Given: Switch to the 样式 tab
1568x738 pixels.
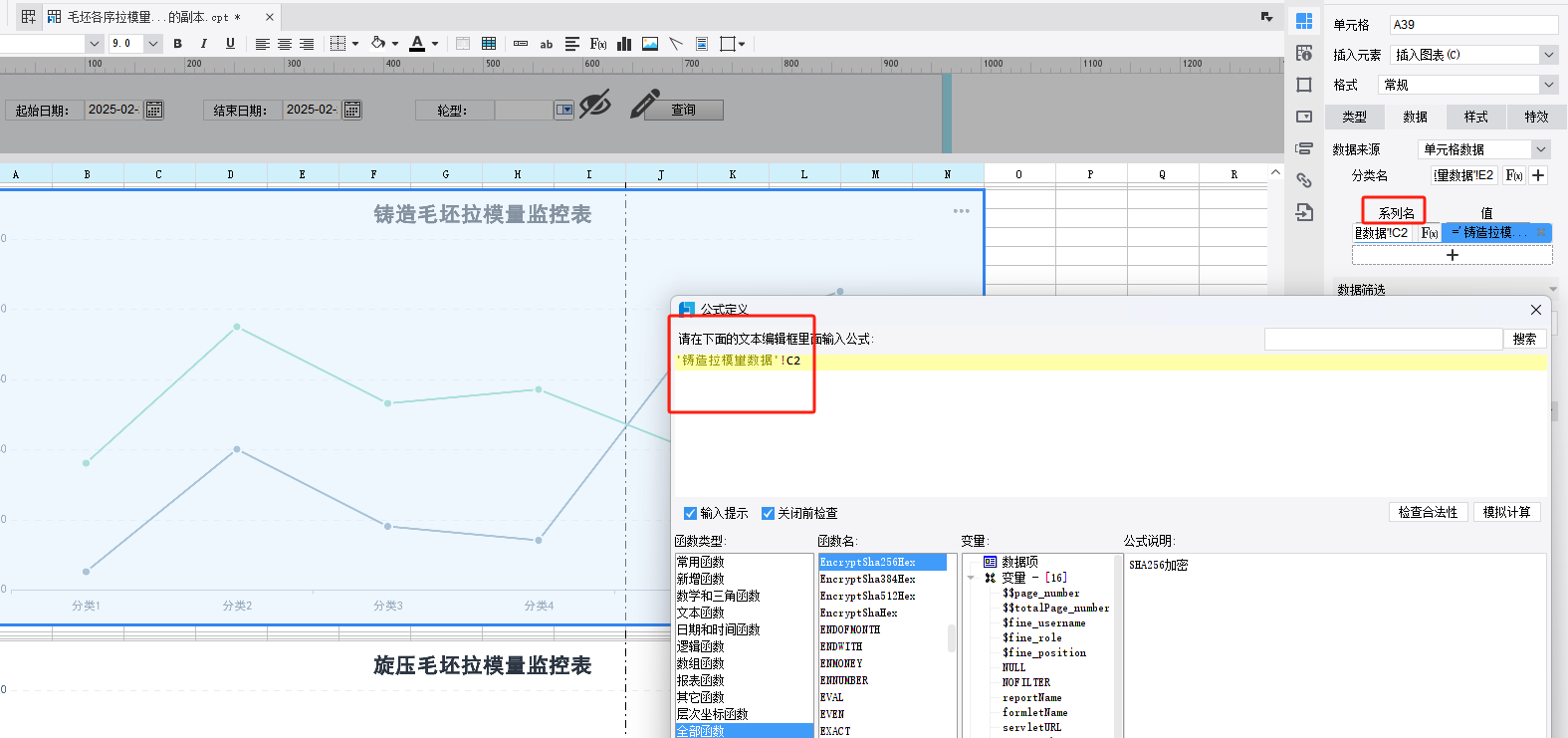Looking at the screenshot, I should click(x=1475, y=117).
